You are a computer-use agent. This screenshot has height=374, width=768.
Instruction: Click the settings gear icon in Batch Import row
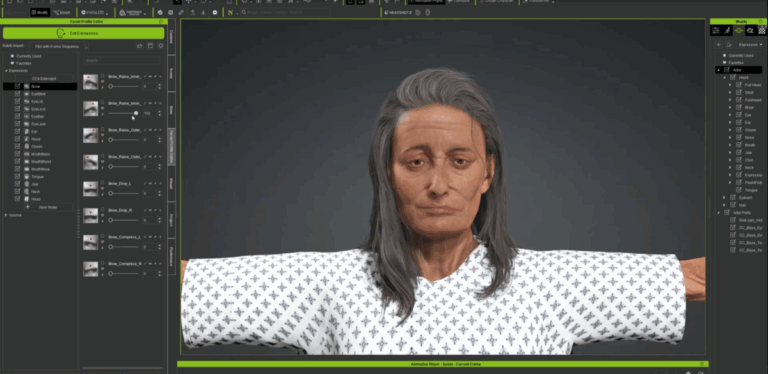[161, 46]
